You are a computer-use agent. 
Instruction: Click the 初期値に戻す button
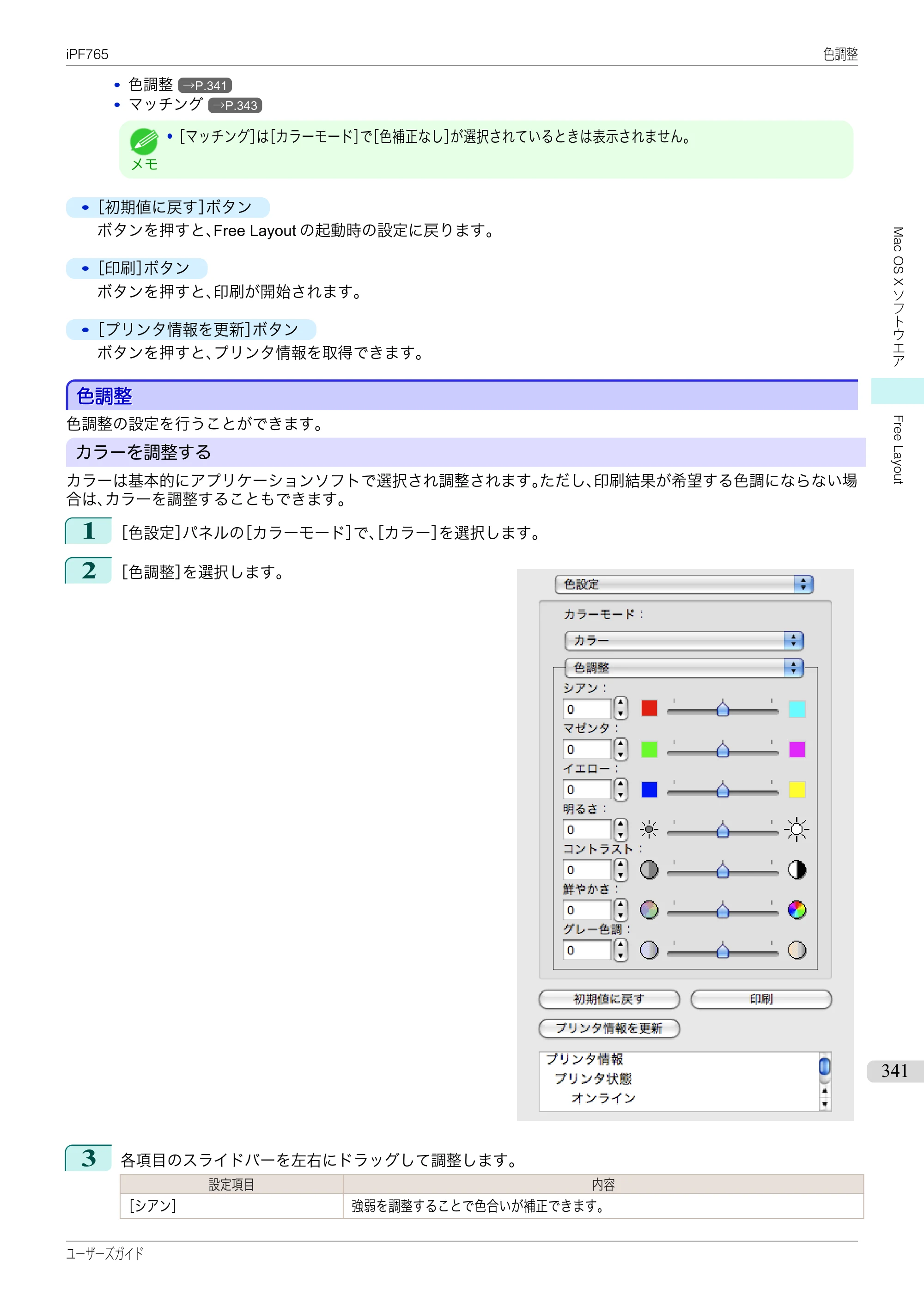[x=609, y=999]
